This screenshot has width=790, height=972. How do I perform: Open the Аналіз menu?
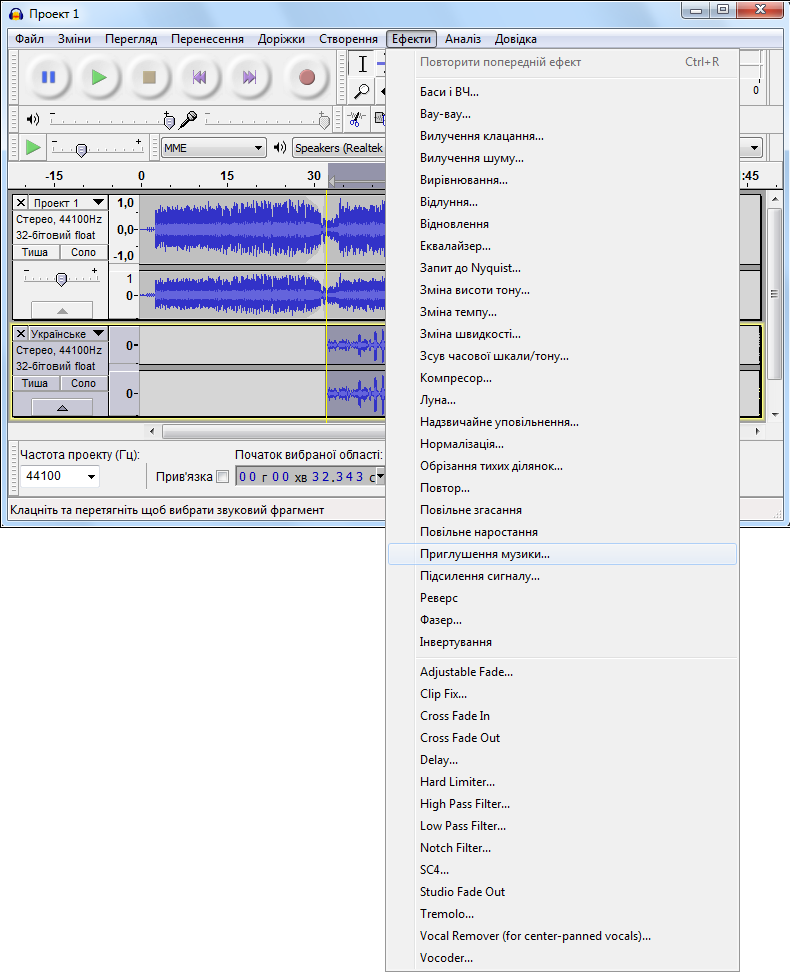click(x=463, y=39)
